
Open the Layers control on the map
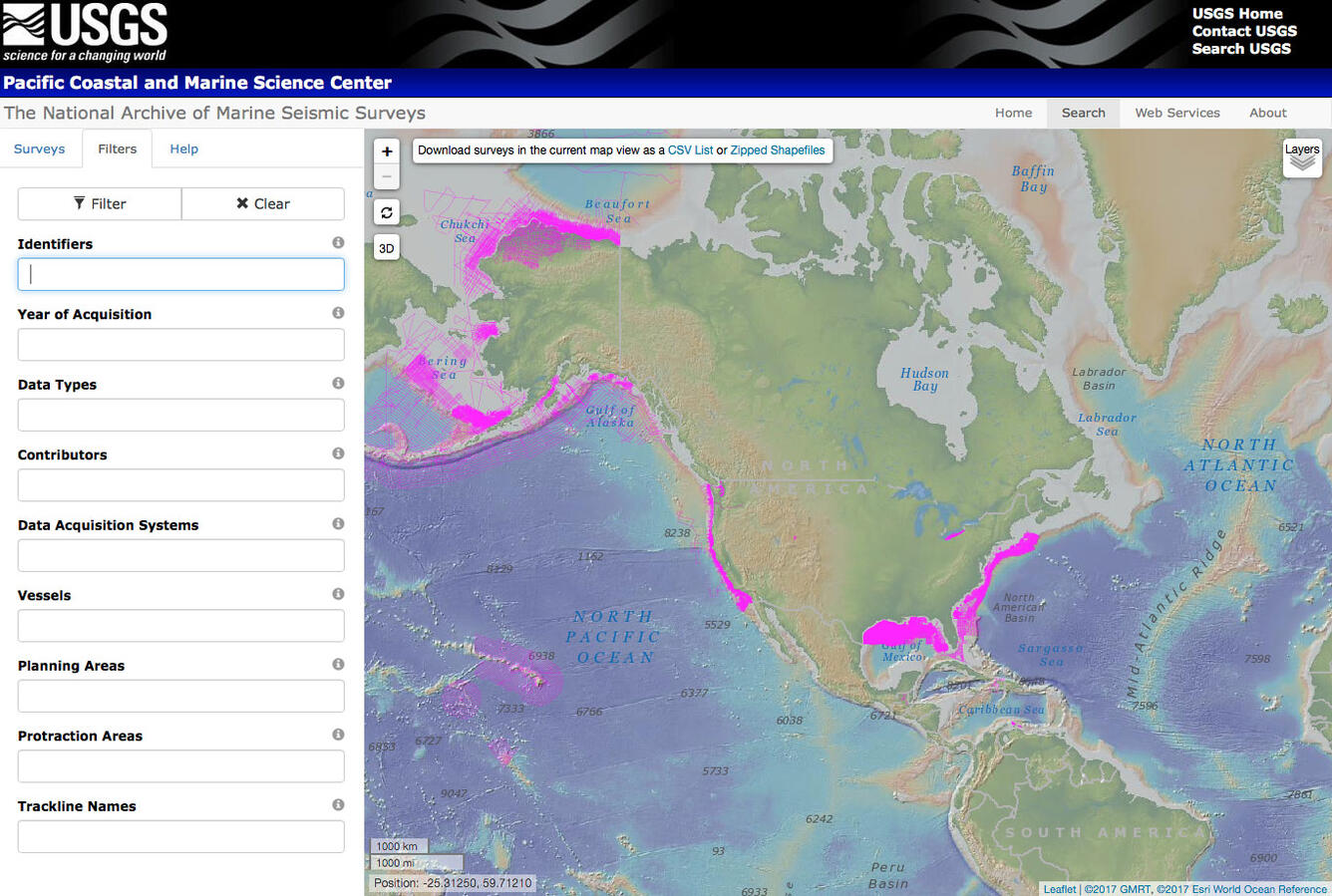pos(1302,156)
